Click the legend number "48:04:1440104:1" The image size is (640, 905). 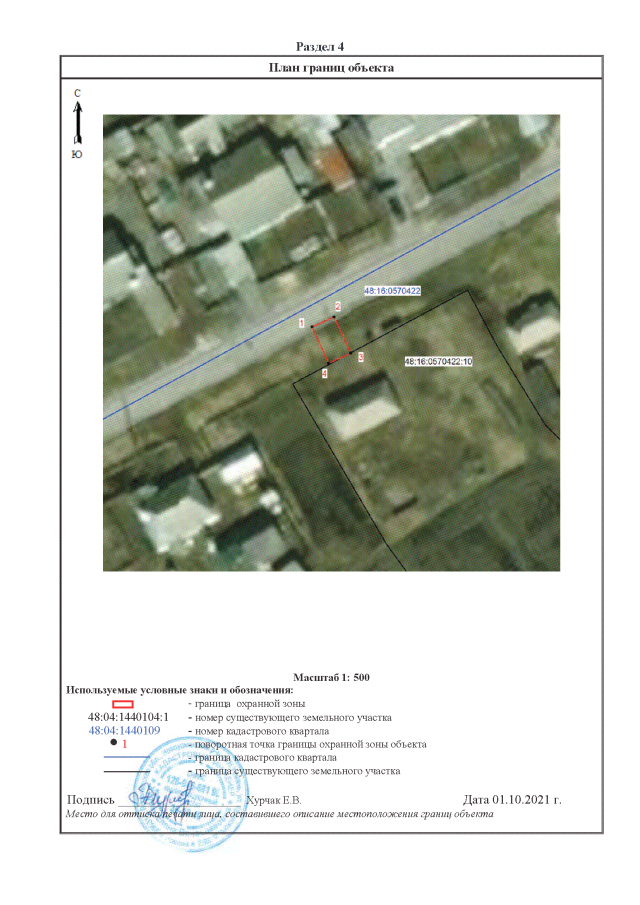click(128, 717)
